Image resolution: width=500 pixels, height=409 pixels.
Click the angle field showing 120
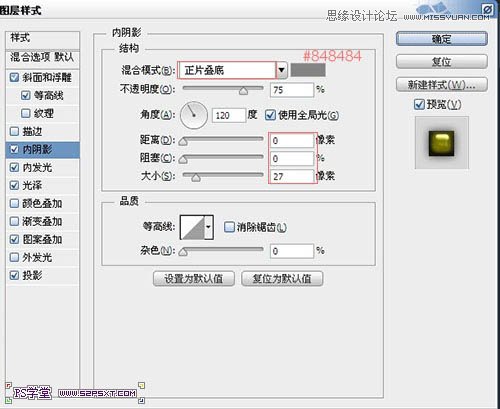[229, 115]
